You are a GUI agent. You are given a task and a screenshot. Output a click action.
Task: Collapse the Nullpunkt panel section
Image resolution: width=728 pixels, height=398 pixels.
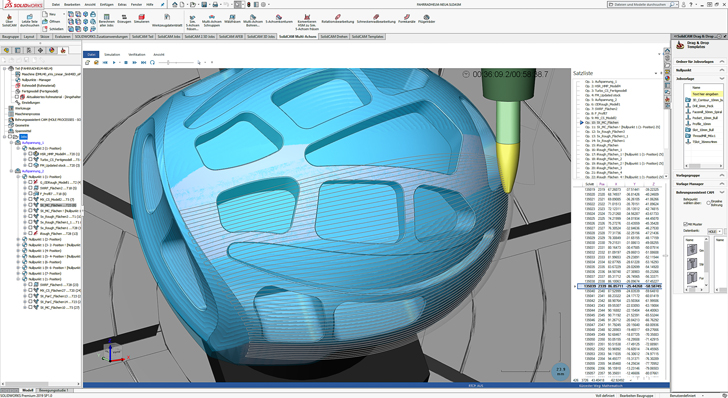coord(722,70)
